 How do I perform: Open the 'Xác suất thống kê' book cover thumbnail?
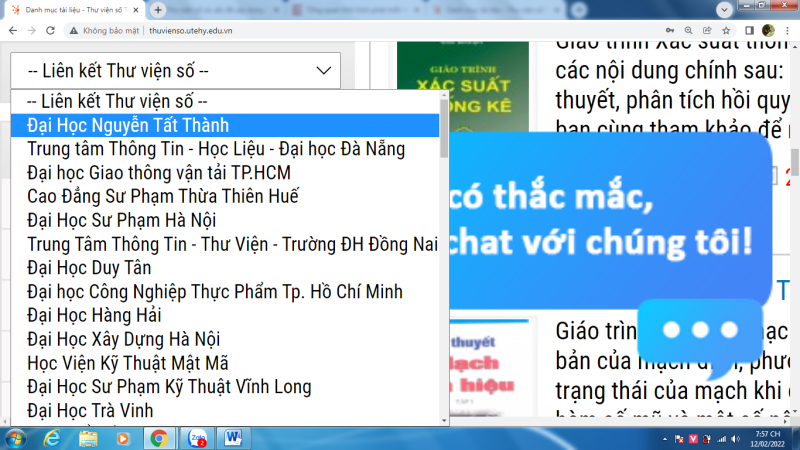point(463,87)
